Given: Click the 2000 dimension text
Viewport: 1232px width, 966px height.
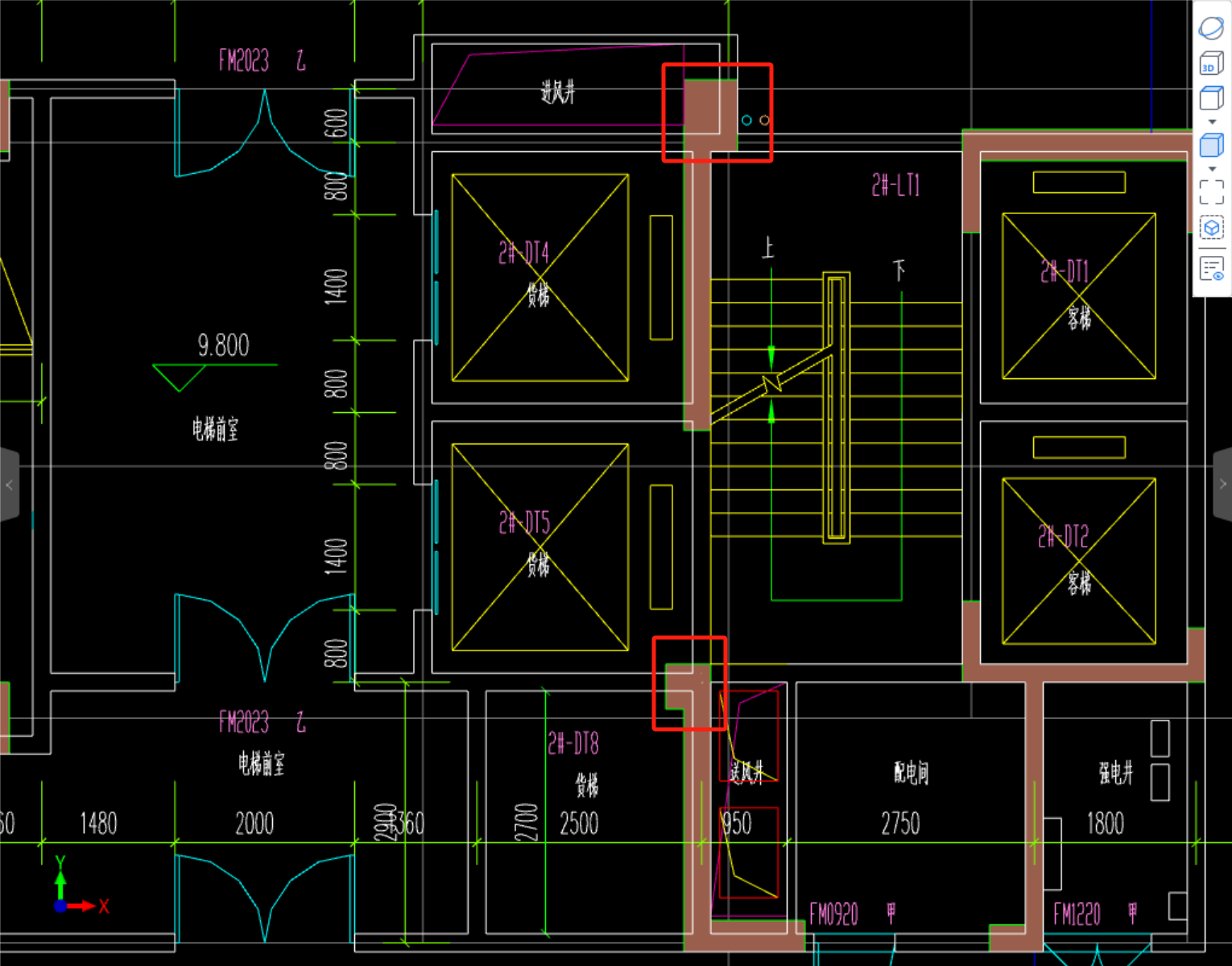Looking at the screenshot, I should [x=254, y=824].
